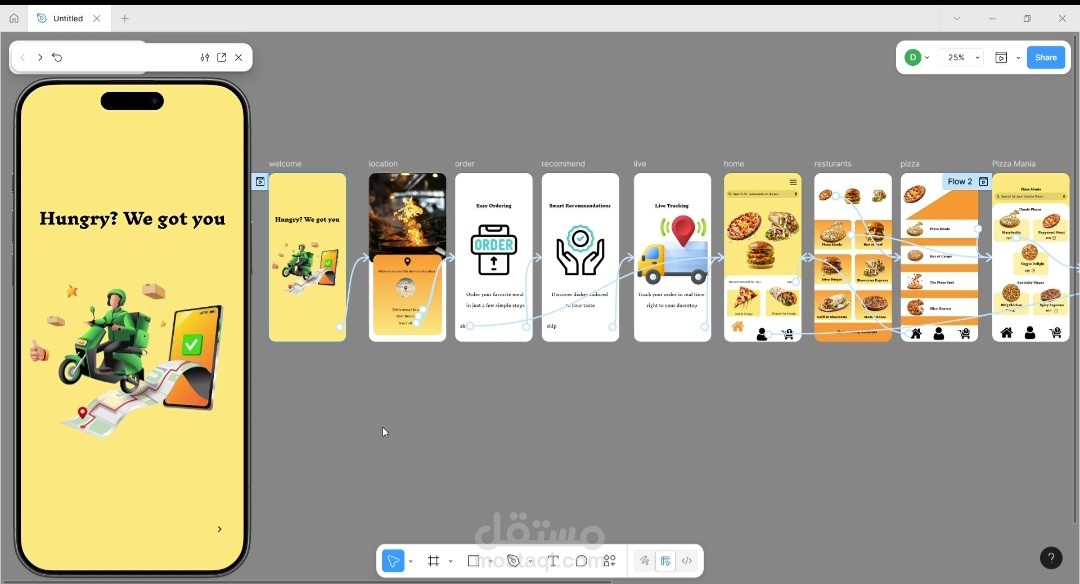The height and width of the screenshot is (584, 1080).
Task: Select the order frame label
Action: (x=465, y=164)
